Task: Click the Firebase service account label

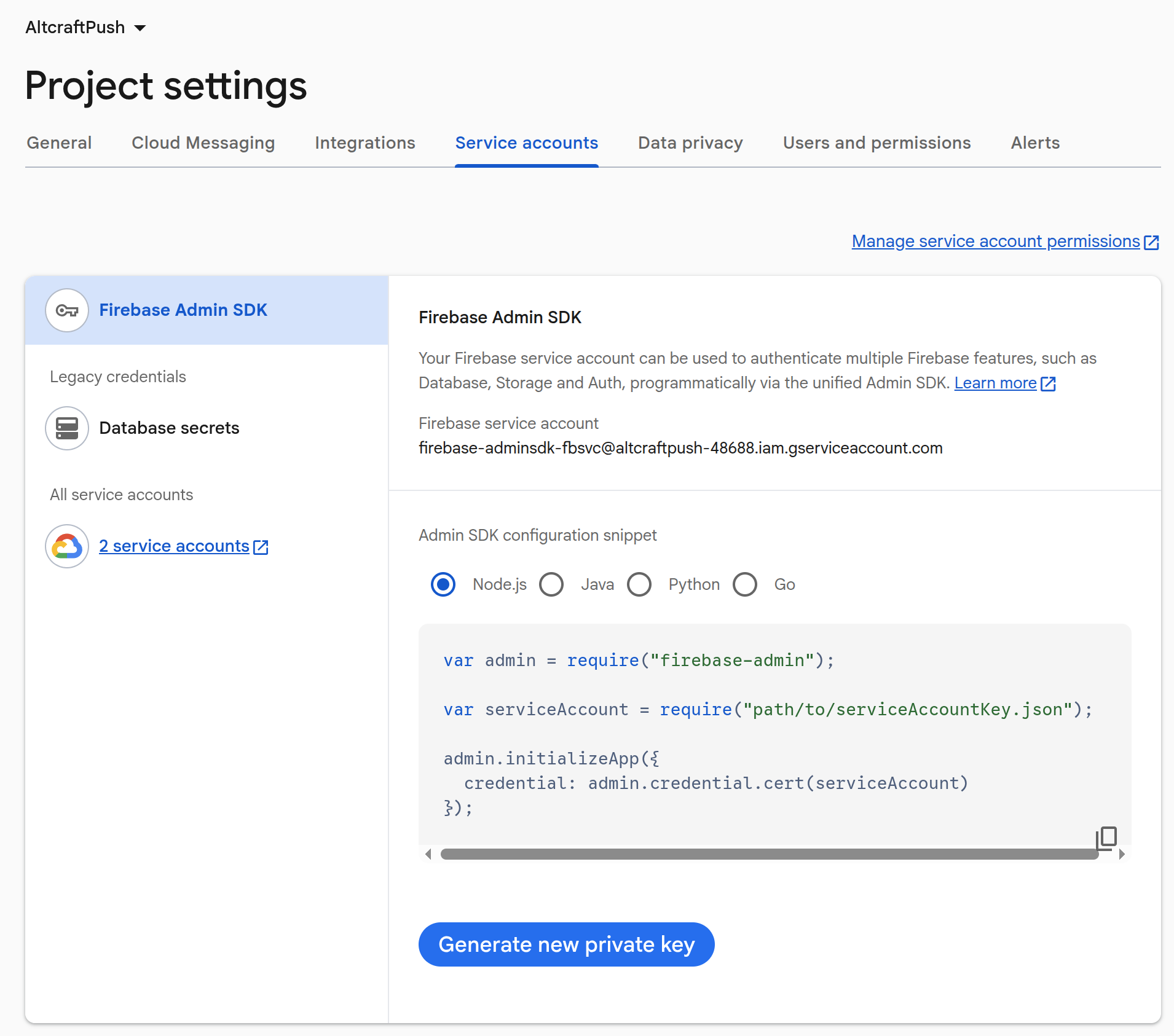Action: click(508, 423)
